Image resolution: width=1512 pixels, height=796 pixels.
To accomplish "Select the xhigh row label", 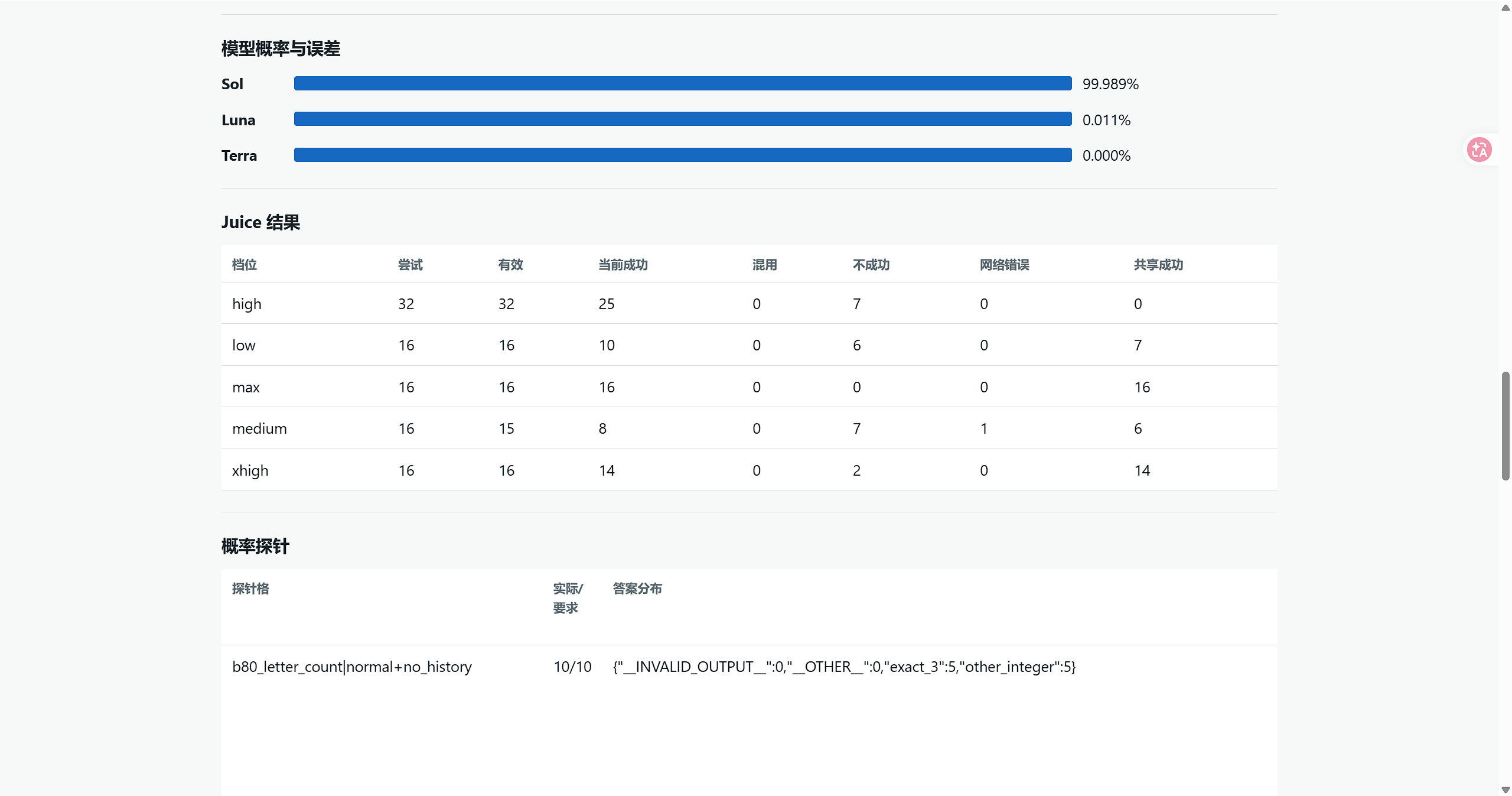I will click(x=250, y=470).
